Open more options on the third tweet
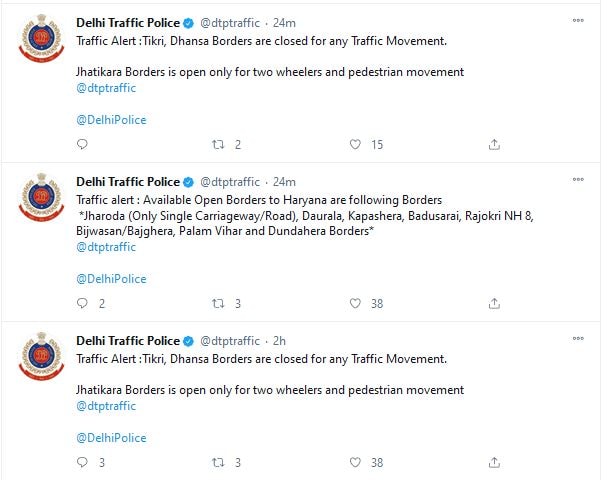Screen dimensions: 607x480 tap(578, 340)
